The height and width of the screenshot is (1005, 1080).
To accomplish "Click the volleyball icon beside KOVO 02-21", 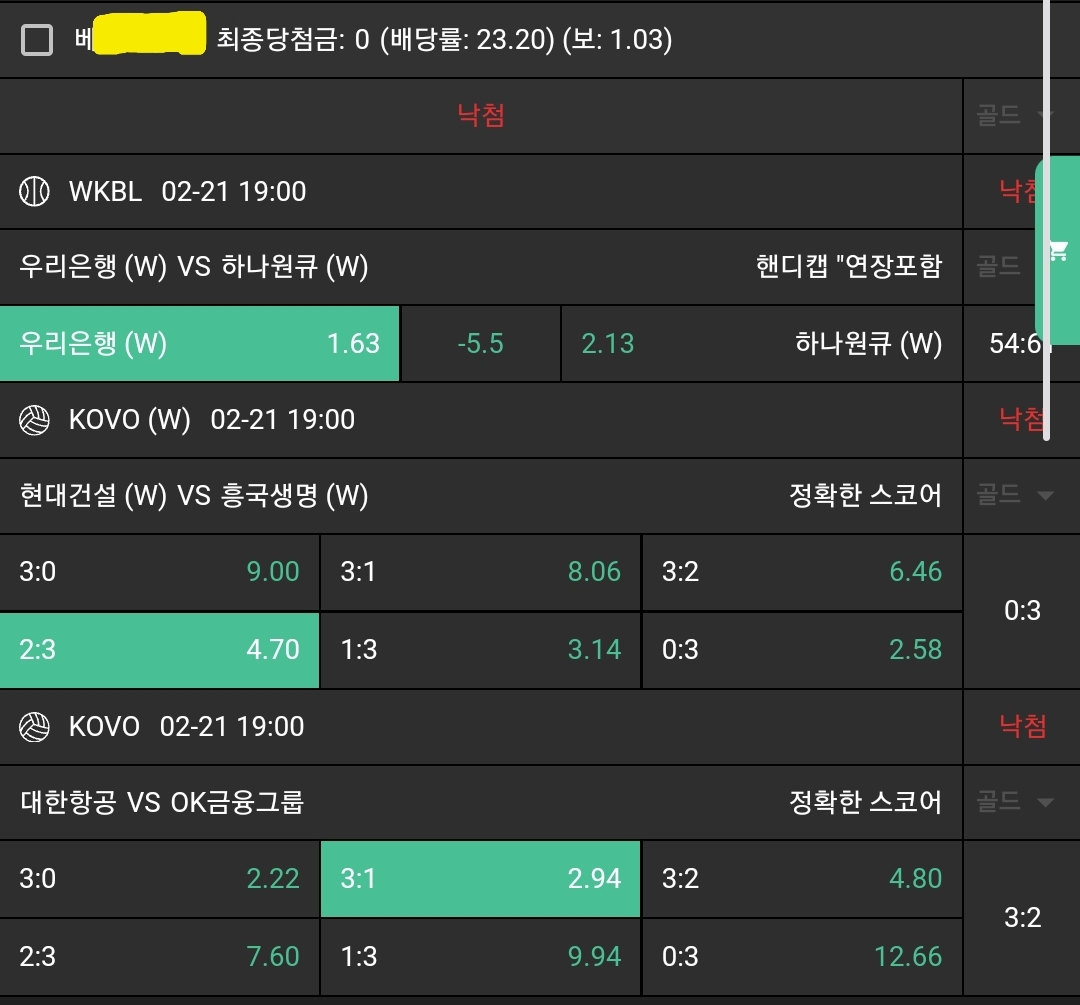I will point(34,727).
